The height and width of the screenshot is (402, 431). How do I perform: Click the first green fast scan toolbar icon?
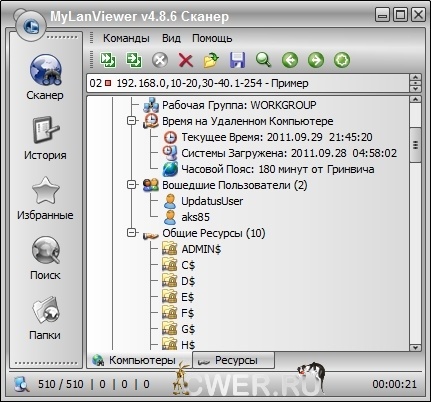click(x=108, y=60)
